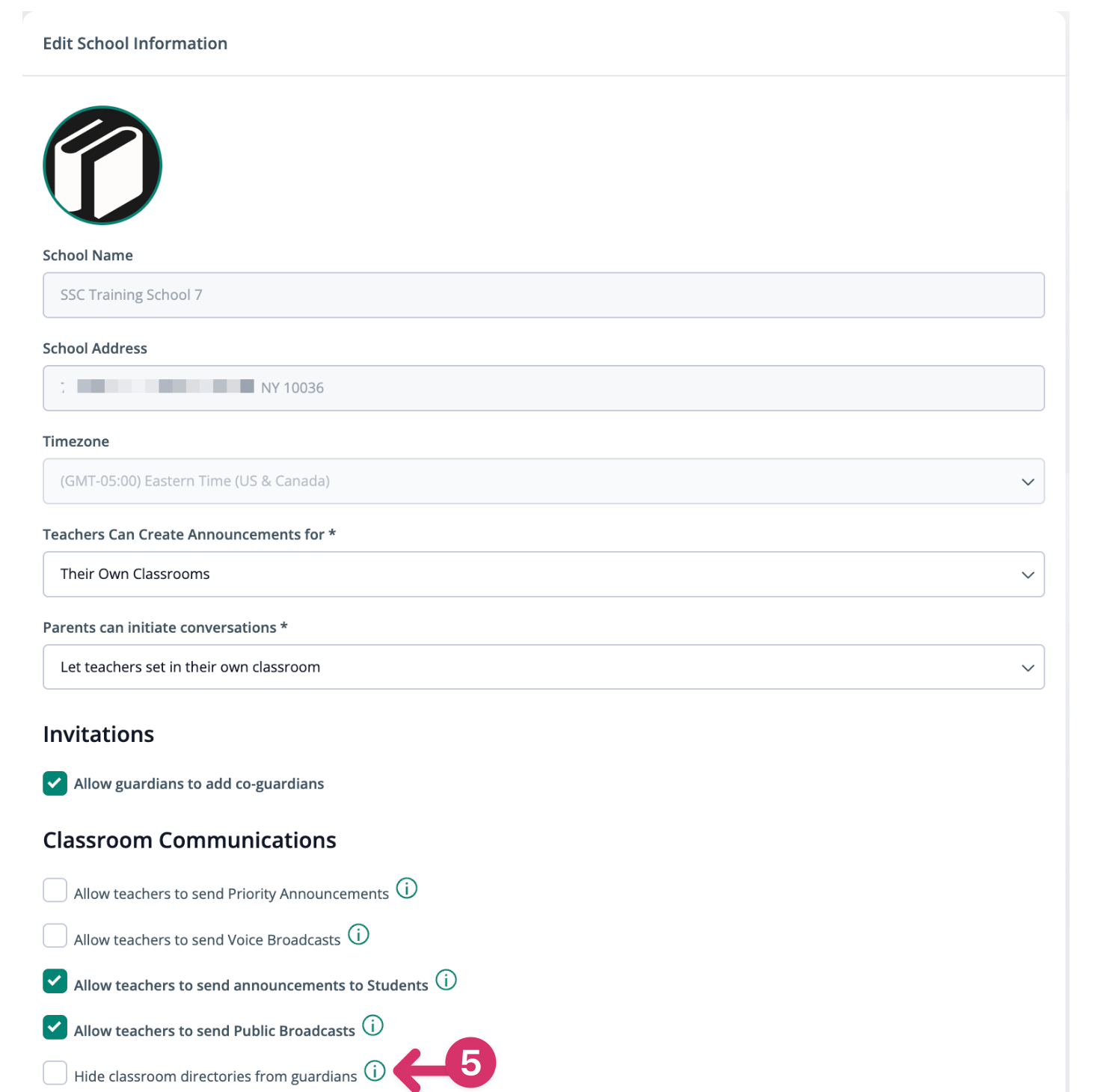
Task: Click the Edit School Information heading
Action: click(x=135, y=43)
